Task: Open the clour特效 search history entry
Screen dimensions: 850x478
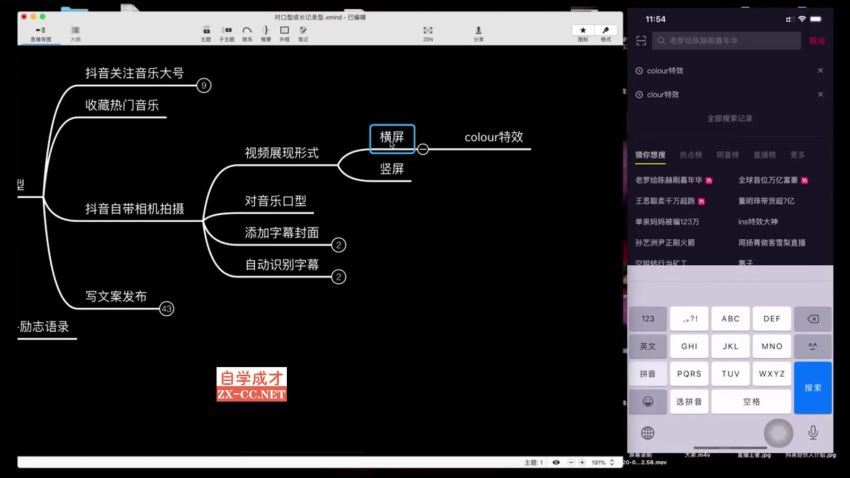Action: click(662, 94)
